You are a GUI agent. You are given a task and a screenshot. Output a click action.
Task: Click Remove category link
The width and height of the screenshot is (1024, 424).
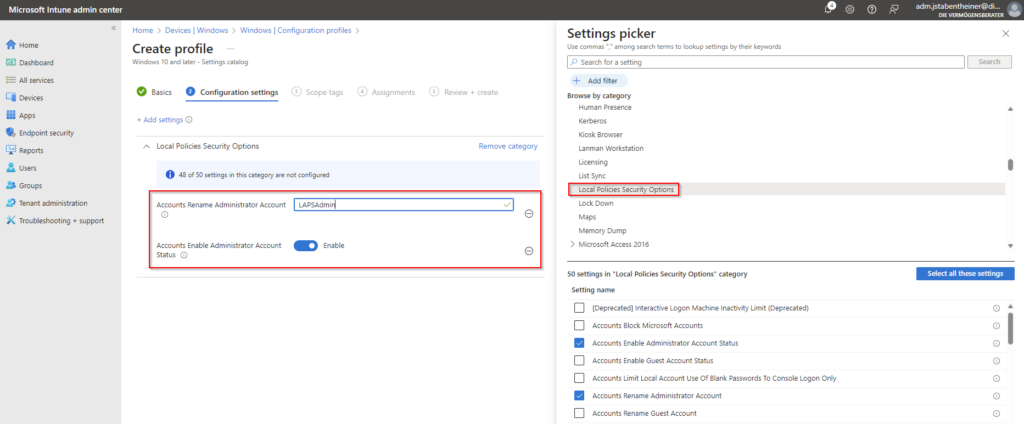click(x=508, y=146)
